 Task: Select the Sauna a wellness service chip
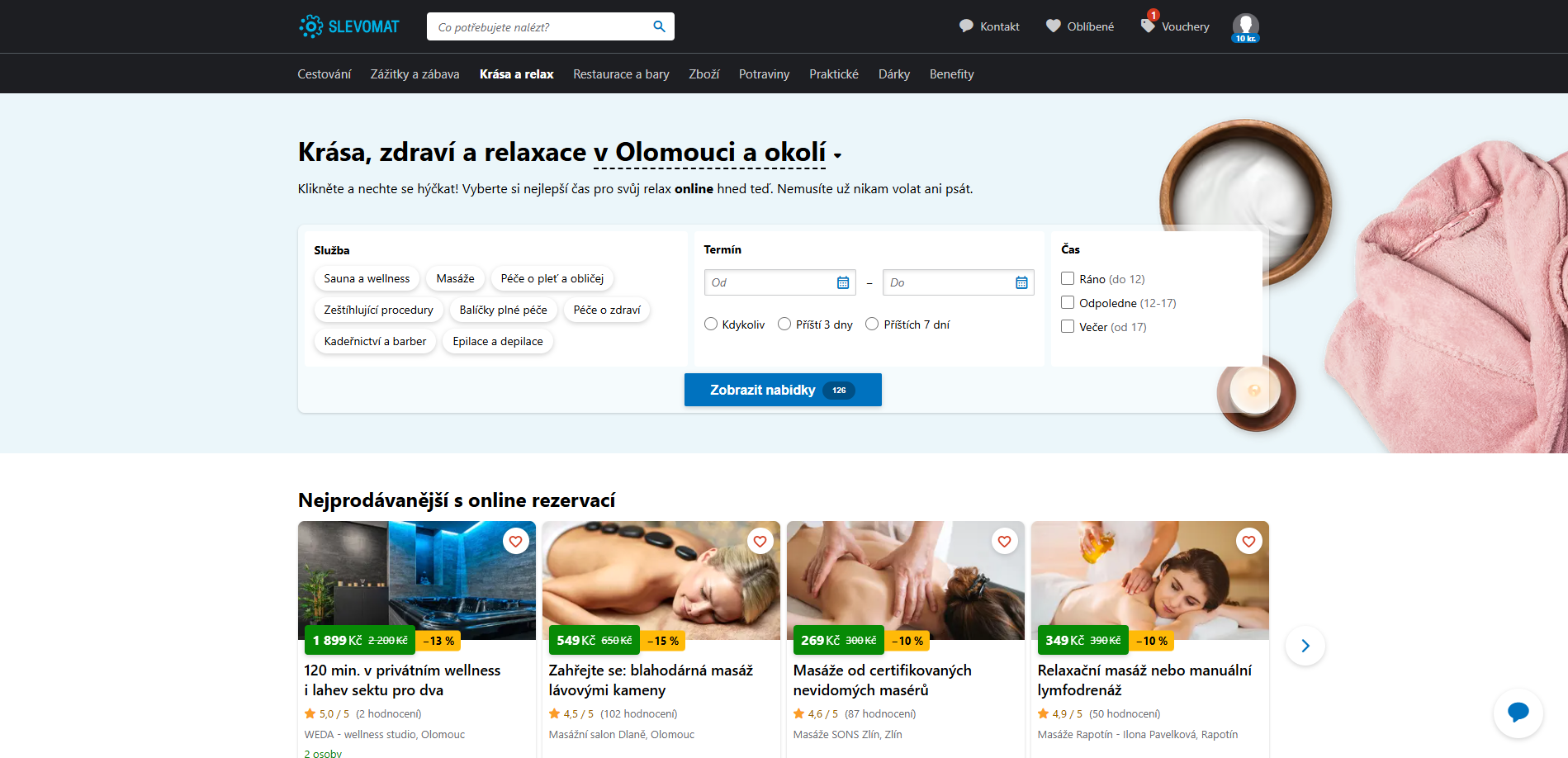click(367, 279)
